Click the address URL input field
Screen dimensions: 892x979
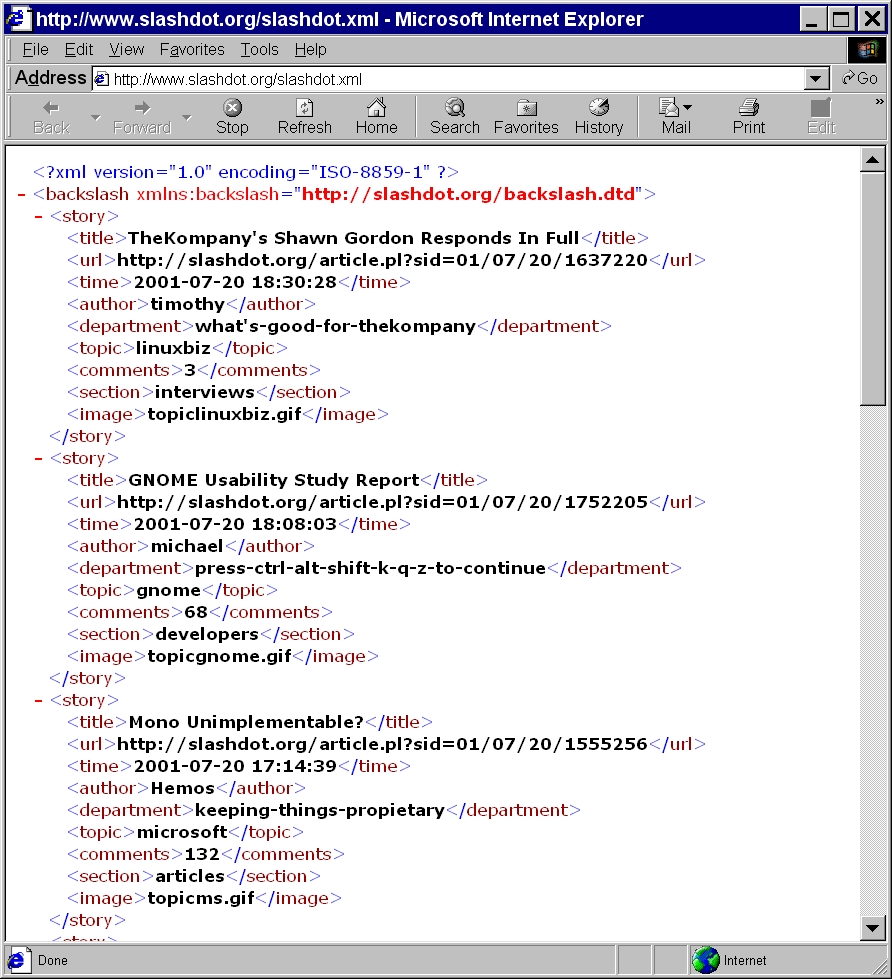(450, 79)
